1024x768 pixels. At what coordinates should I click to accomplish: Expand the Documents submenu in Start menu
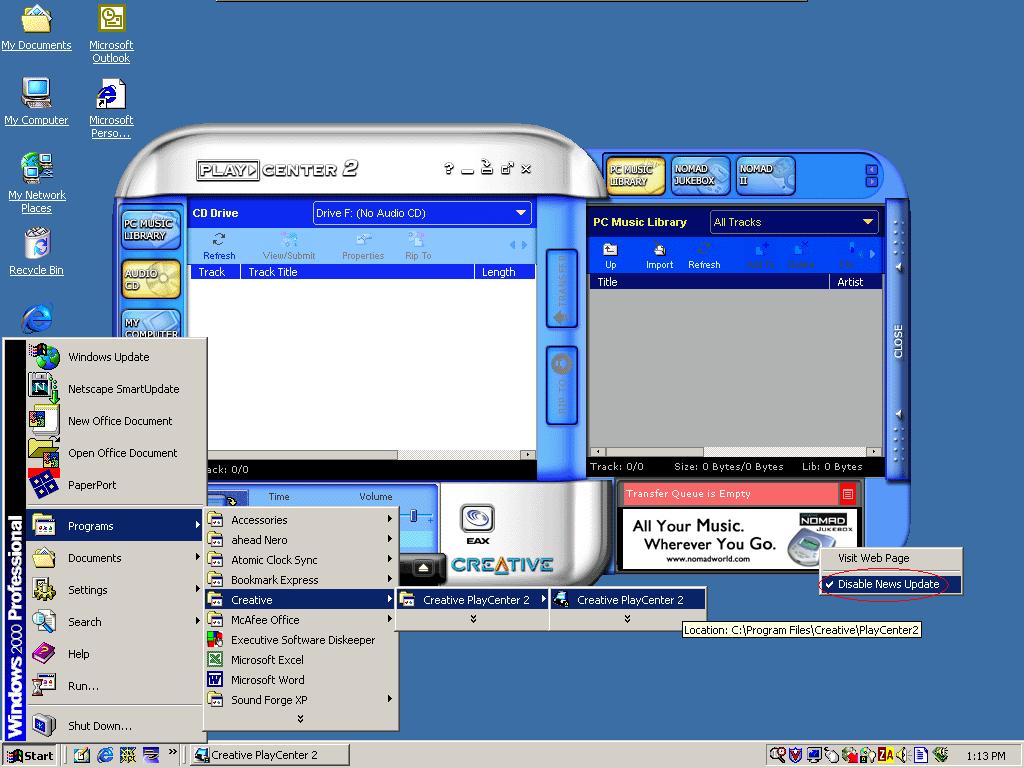(x=116, y=558)
